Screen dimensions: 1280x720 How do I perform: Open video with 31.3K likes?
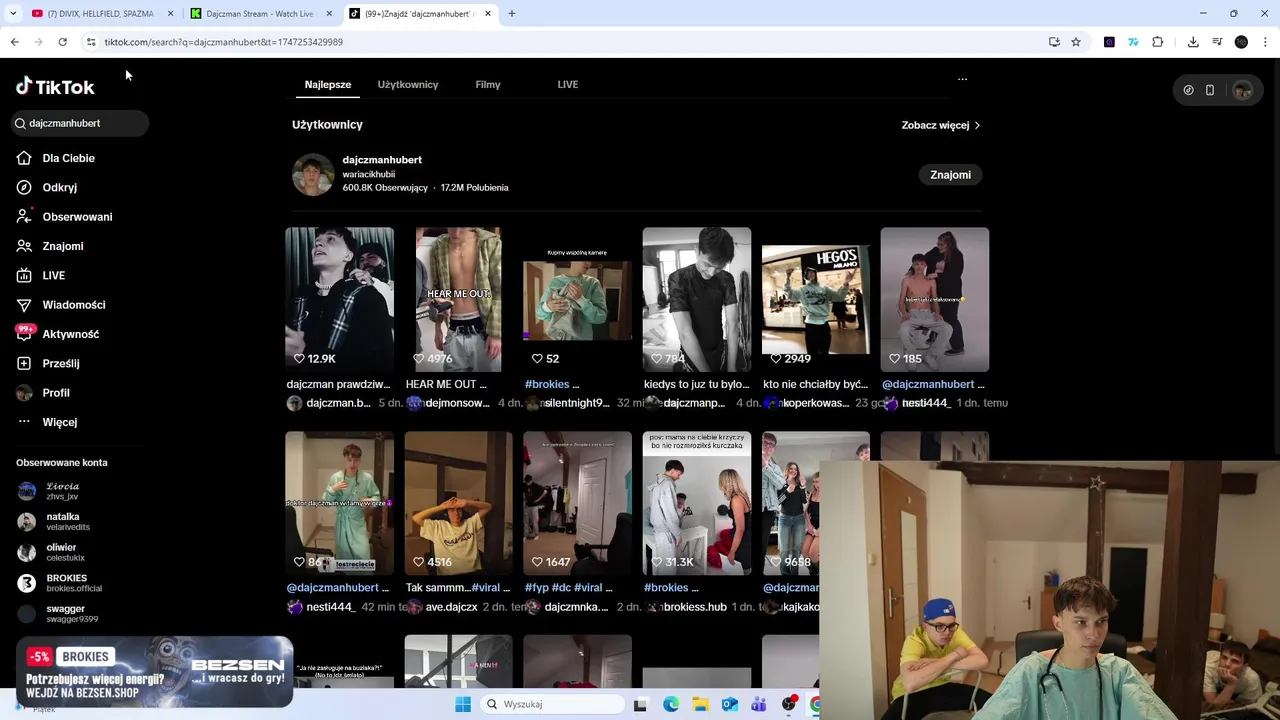click(x=697, y=503)
